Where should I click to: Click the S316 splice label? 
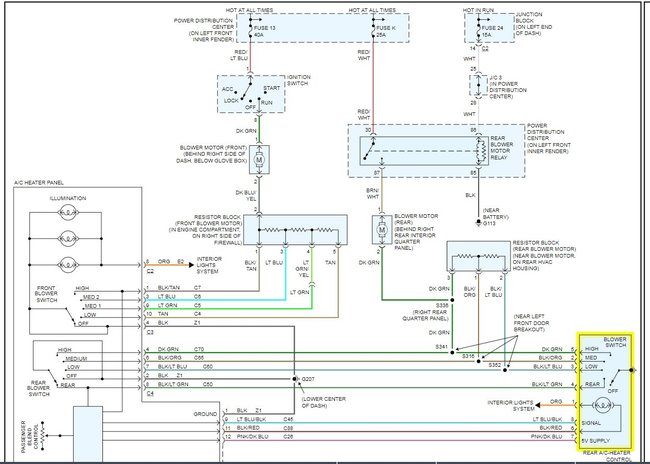click(x=468, y=356)
